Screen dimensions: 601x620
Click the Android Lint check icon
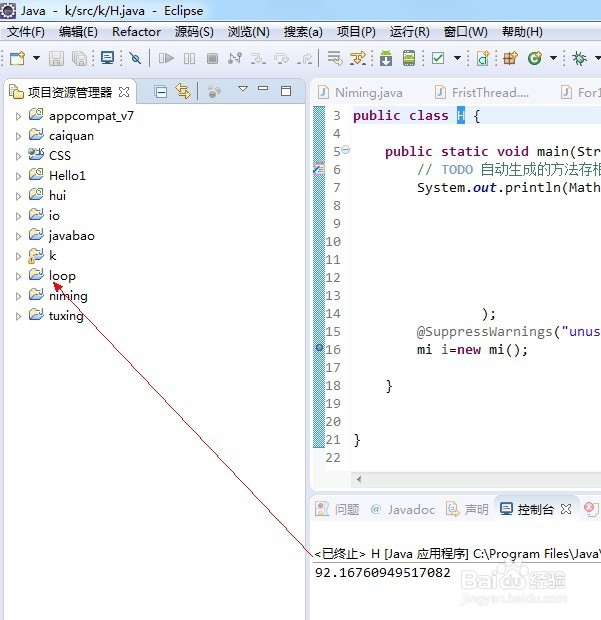(x=438, y=59)
